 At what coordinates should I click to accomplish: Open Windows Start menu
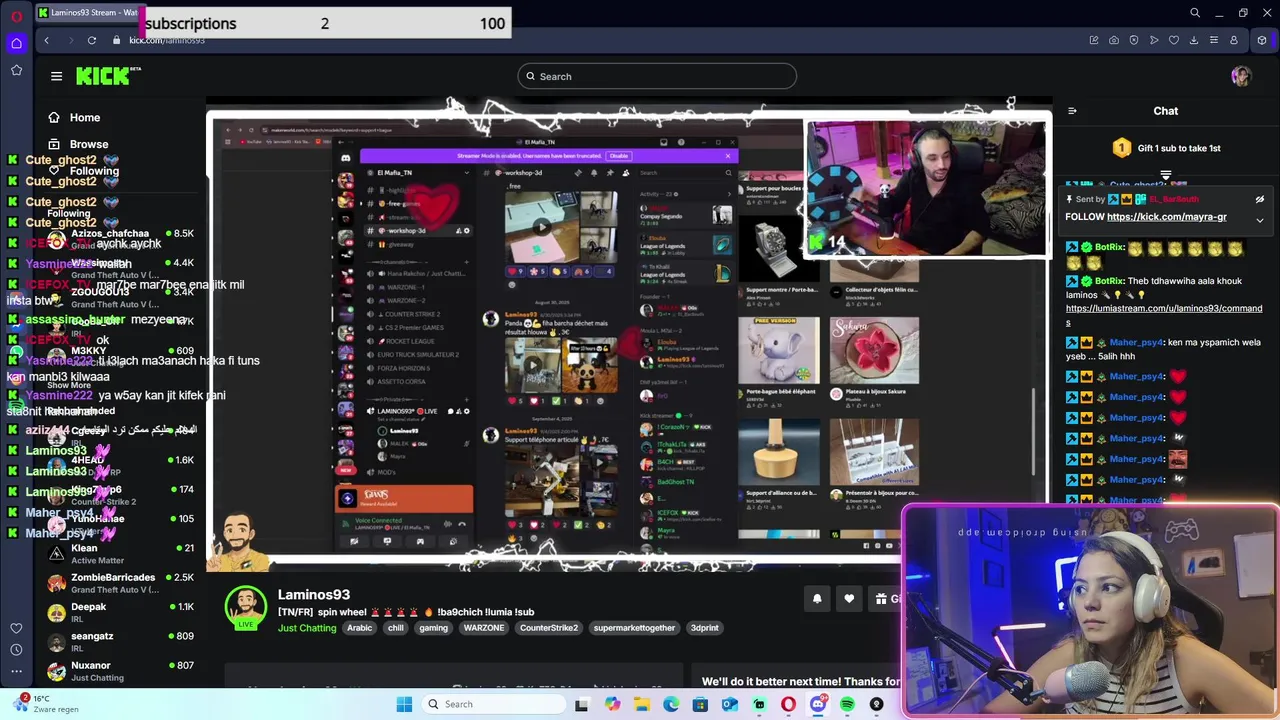[x=404, y=704]
